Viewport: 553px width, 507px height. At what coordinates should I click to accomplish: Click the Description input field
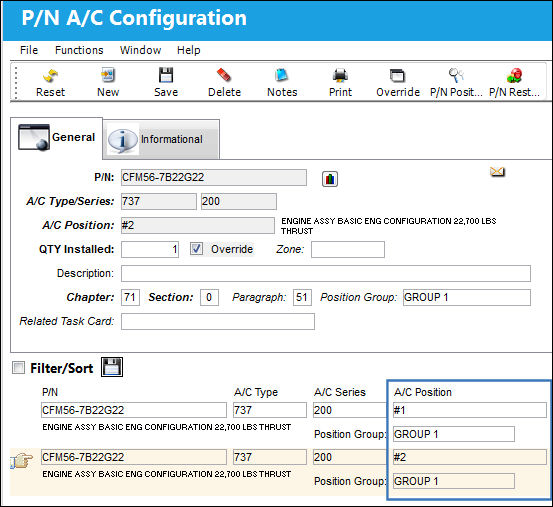tap(326, 273)
